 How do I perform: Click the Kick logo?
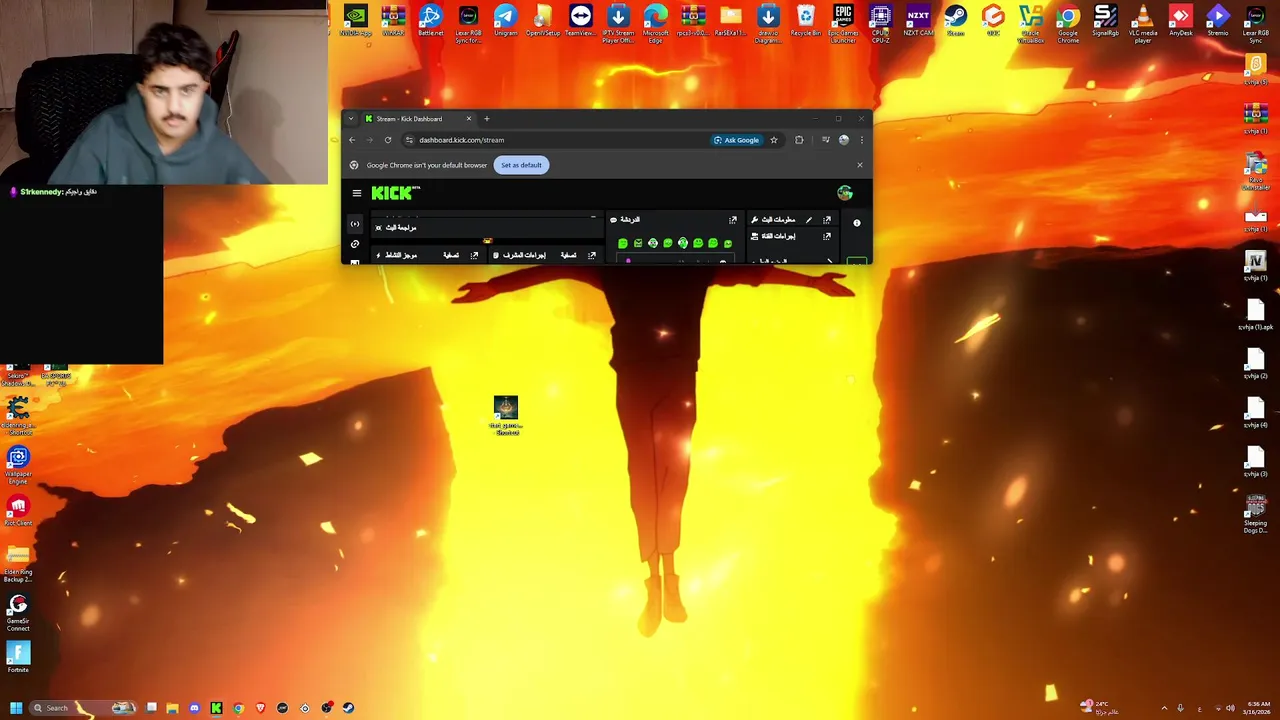point(395,193)
